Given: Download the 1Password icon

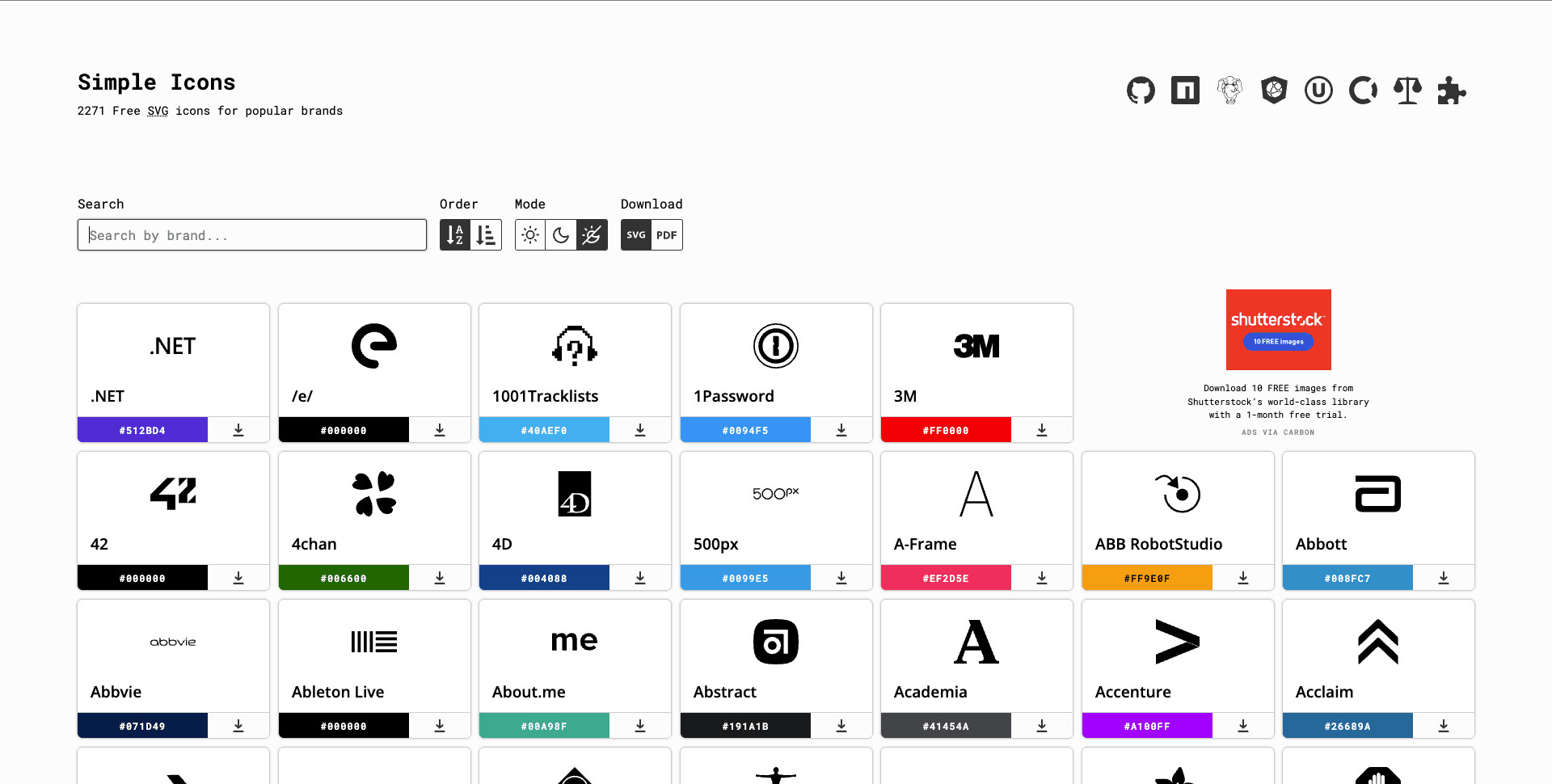Looking at the screenshot, I should coord(841,430).
